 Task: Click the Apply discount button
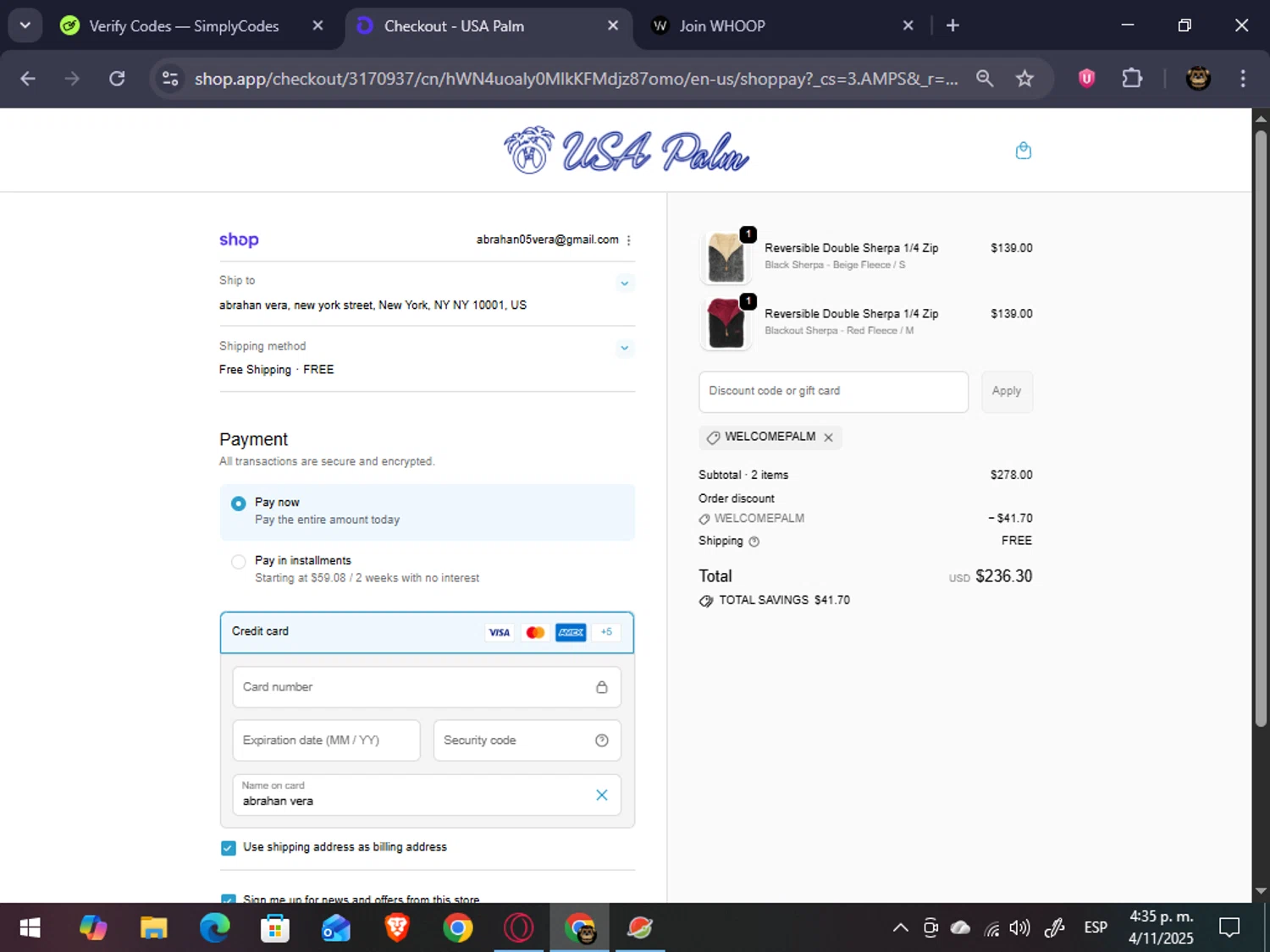(x=1007, y=392)
